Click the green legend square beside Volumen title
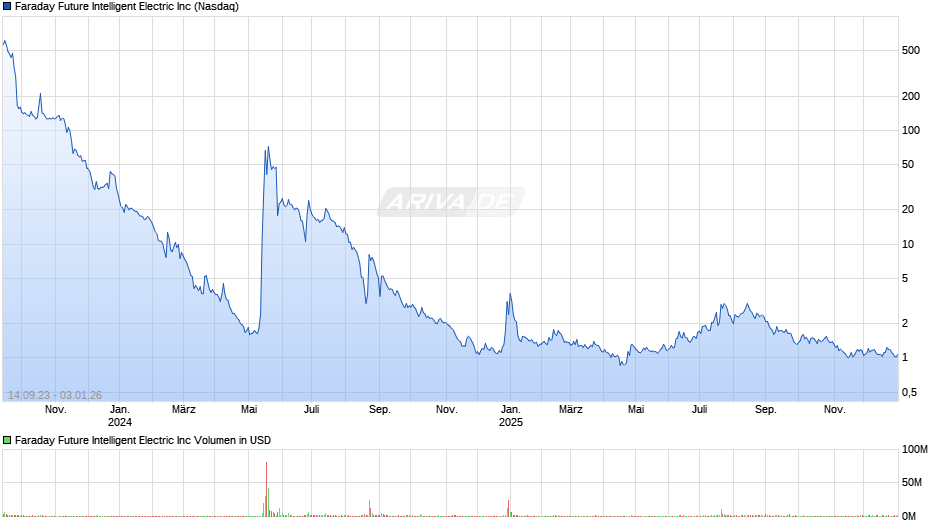940x526 pixels. [7, 440]
